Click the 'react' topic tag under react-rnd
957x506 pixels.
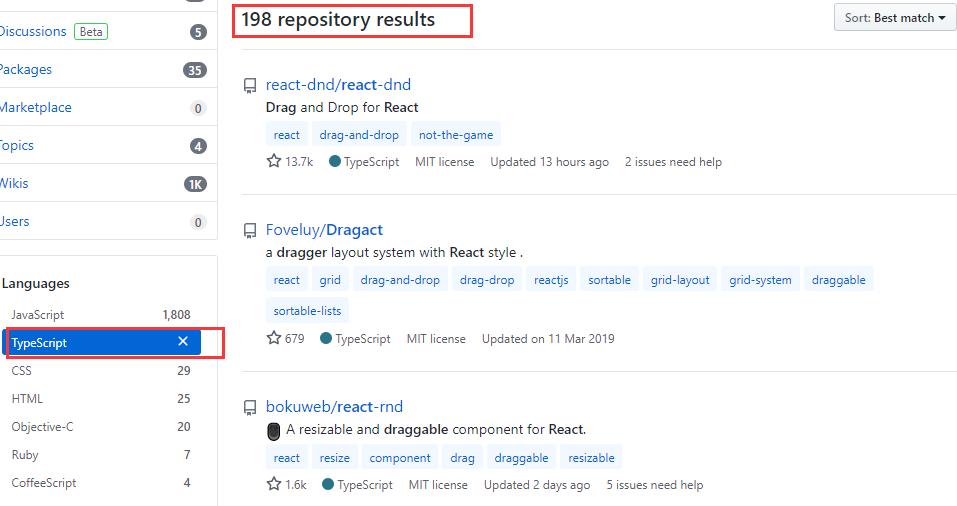(287, 457)
